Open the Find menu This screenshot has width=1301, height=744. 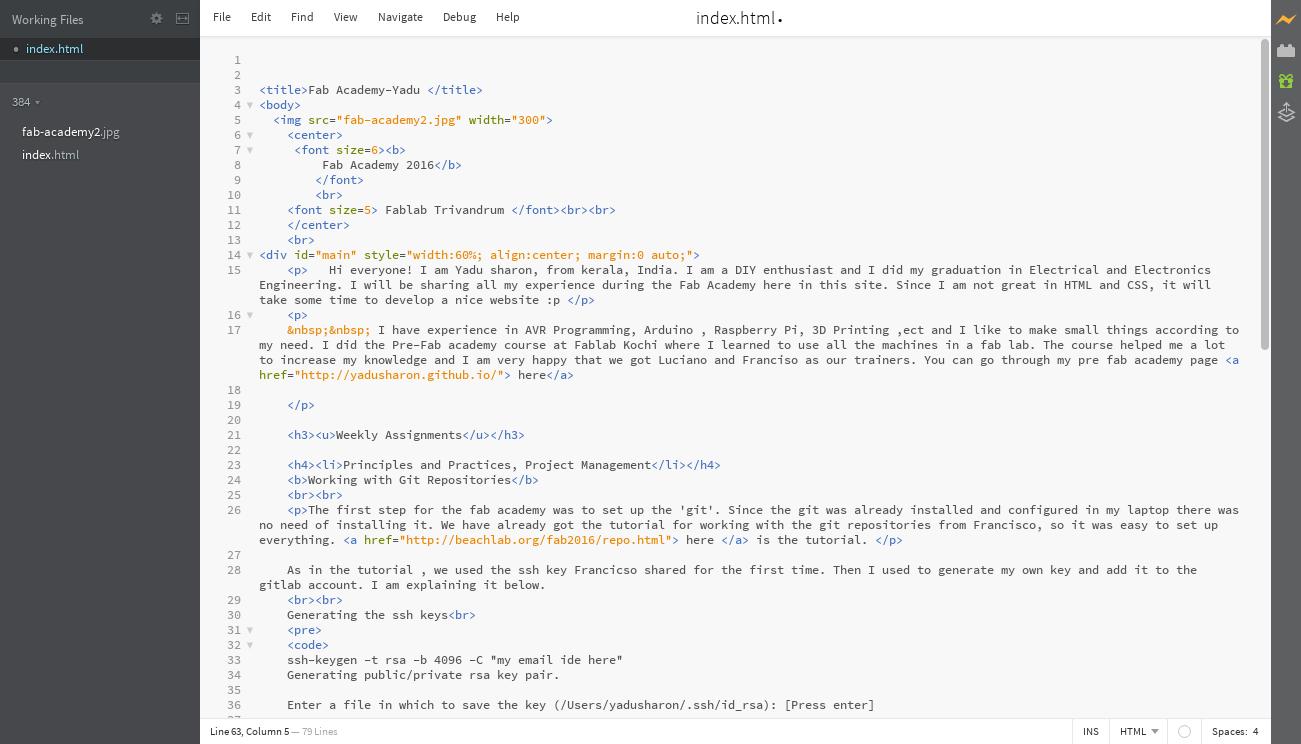(x=302, y=17)
